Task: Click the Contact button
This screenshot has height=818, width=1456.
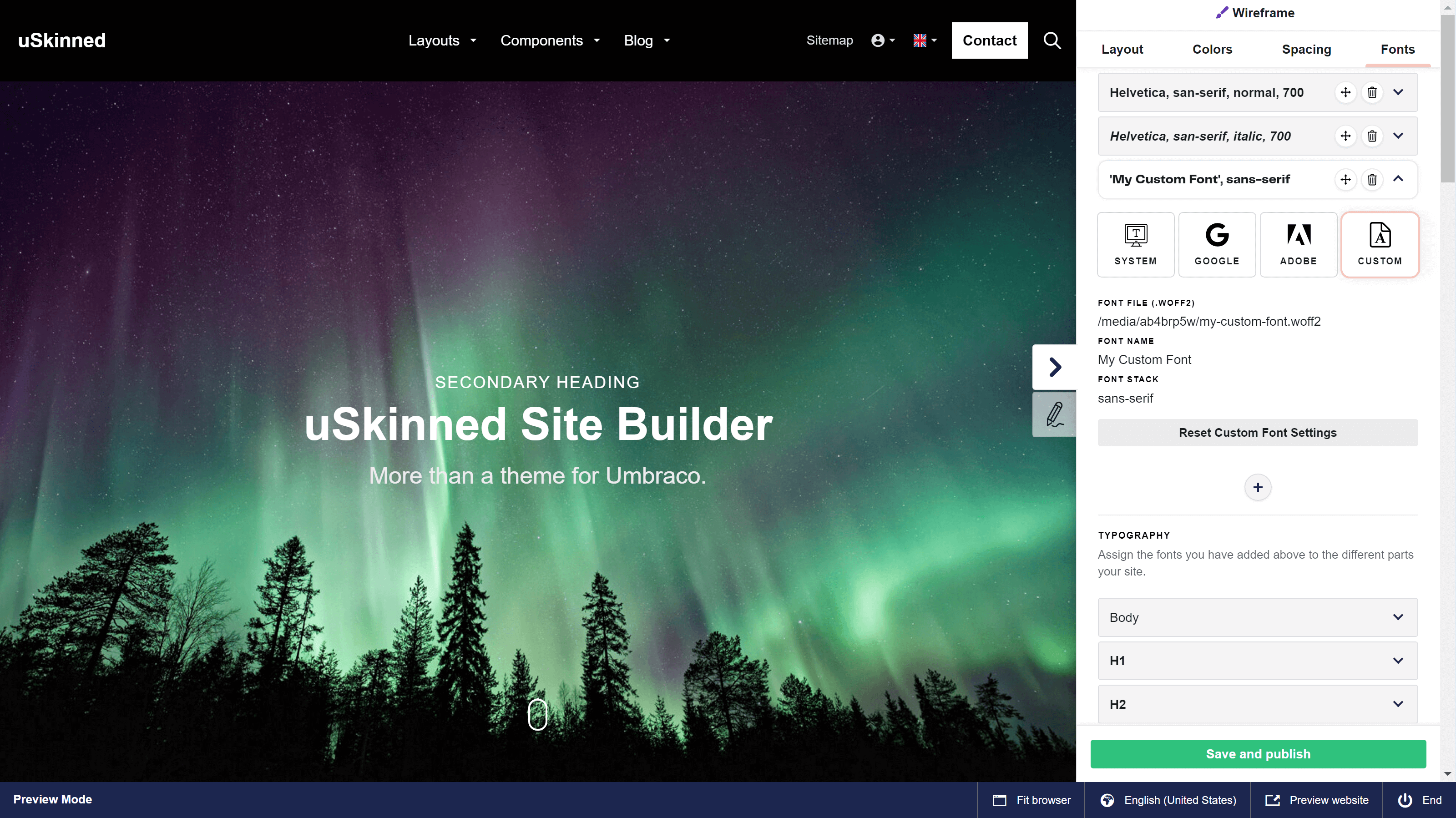Action: coord(989,40)
